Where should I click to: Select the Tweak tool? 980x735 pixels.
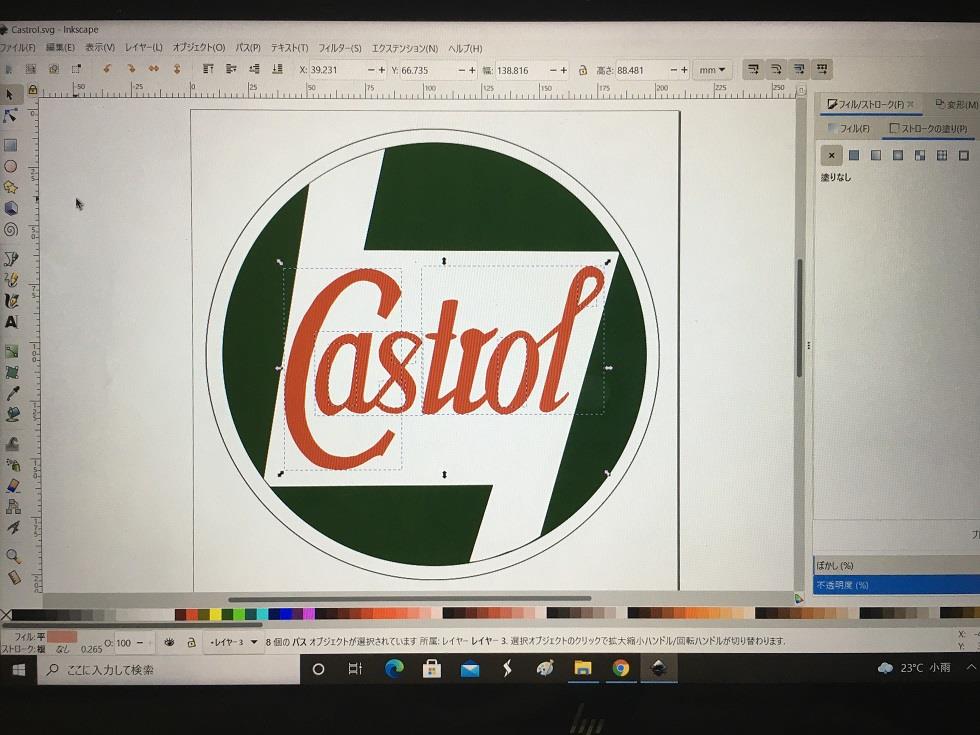[x=12, y=444]
